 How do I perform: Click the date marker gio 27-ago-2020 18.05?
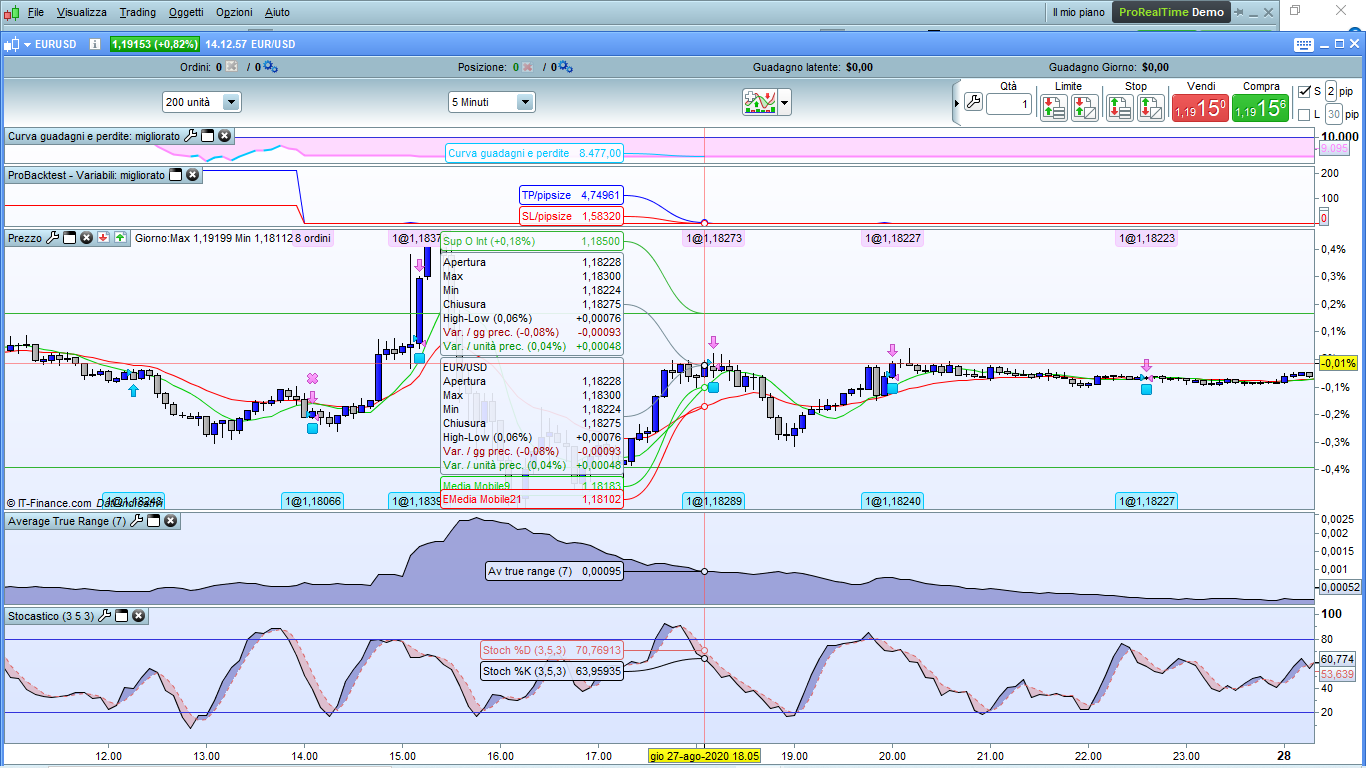click(x=704, y=756)
